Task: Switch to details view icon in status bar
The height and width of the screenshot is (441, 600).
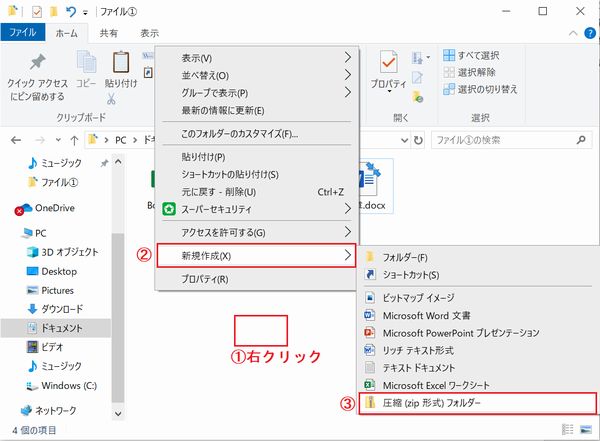Action: coord(567,430)
